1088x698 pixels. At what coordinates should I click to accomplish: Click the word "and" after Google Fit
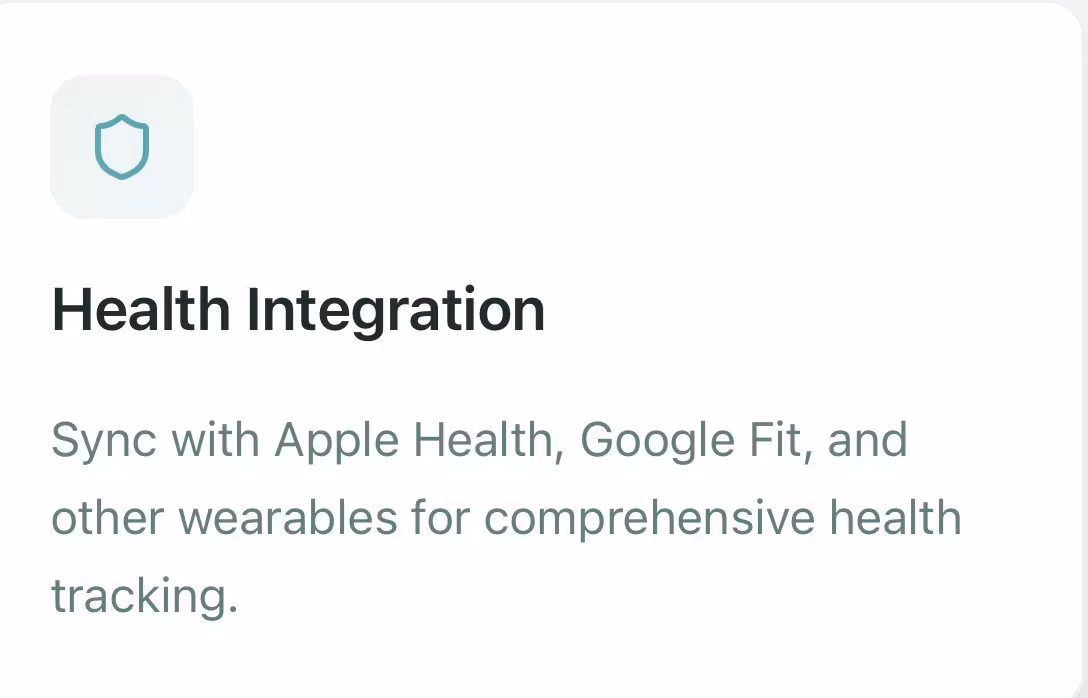coord(868,440)
